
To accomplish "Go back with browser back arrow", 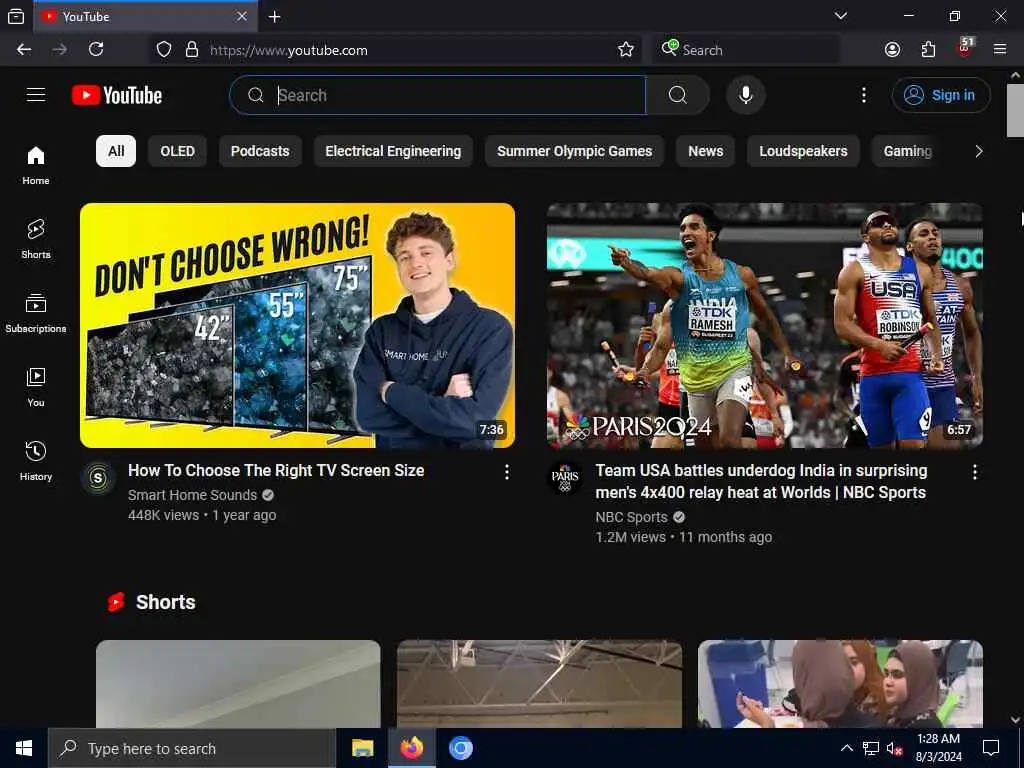I will pos(24,50).
